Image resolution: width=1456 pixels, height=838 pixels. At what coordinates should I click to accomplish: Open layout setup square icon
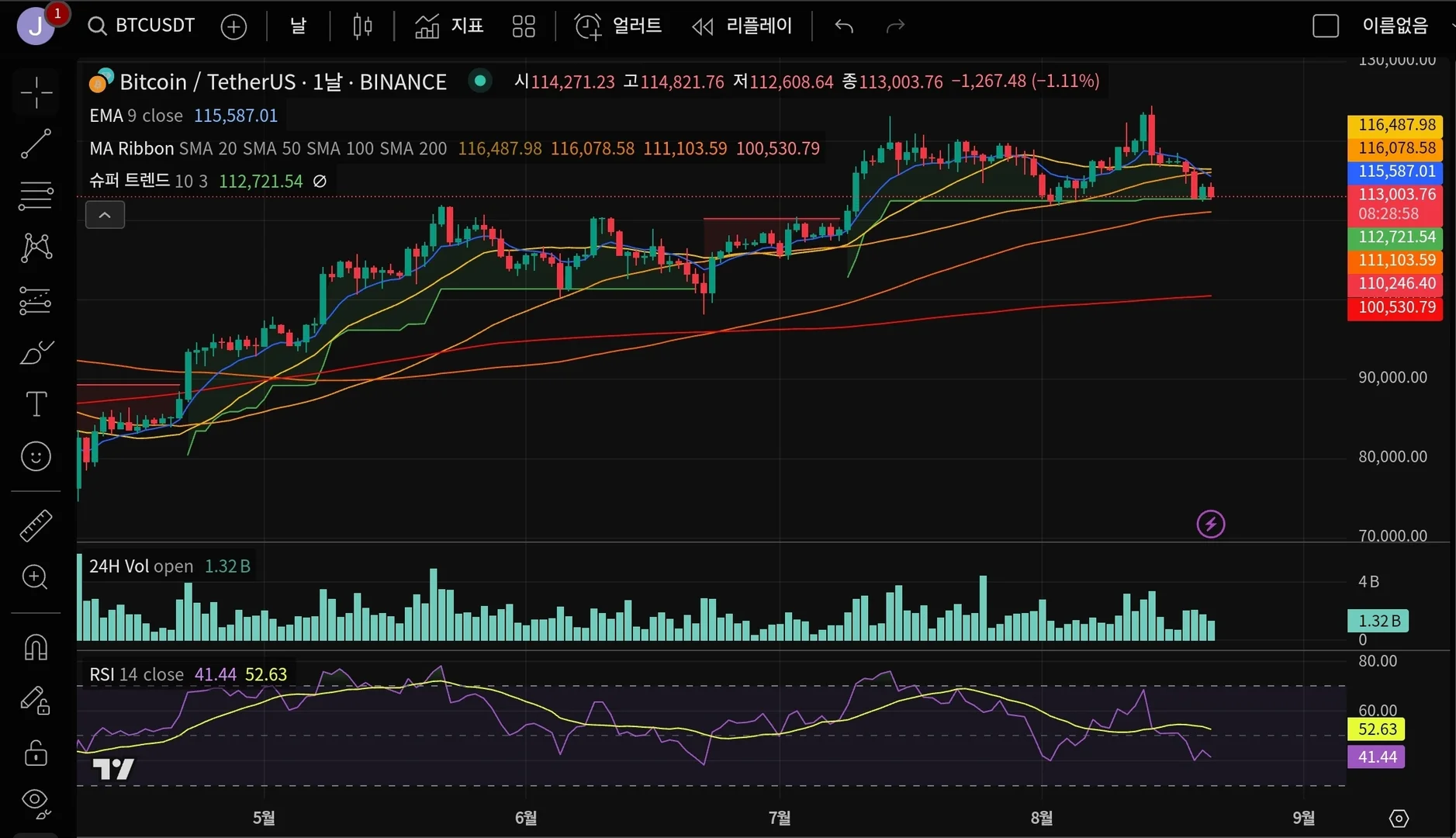[x=1326, y=26]
